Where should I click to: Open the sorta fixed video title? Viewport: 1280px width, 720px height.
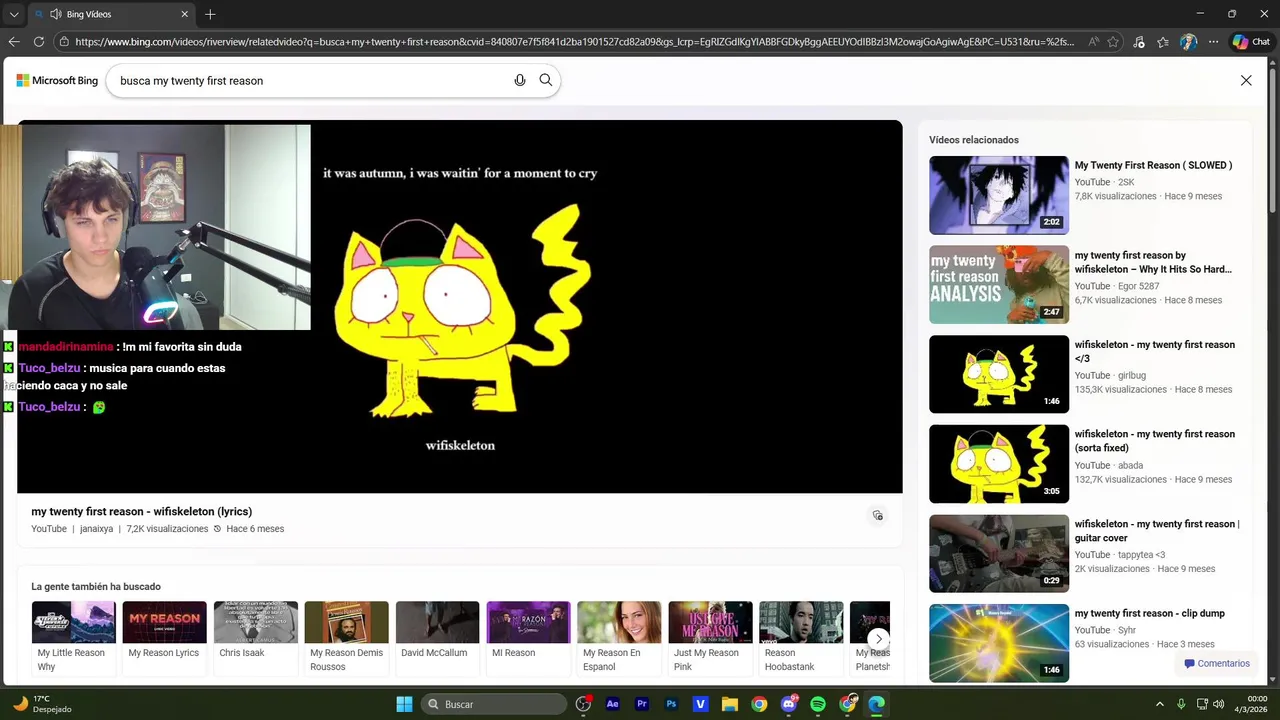click(x=1155, y=441)
